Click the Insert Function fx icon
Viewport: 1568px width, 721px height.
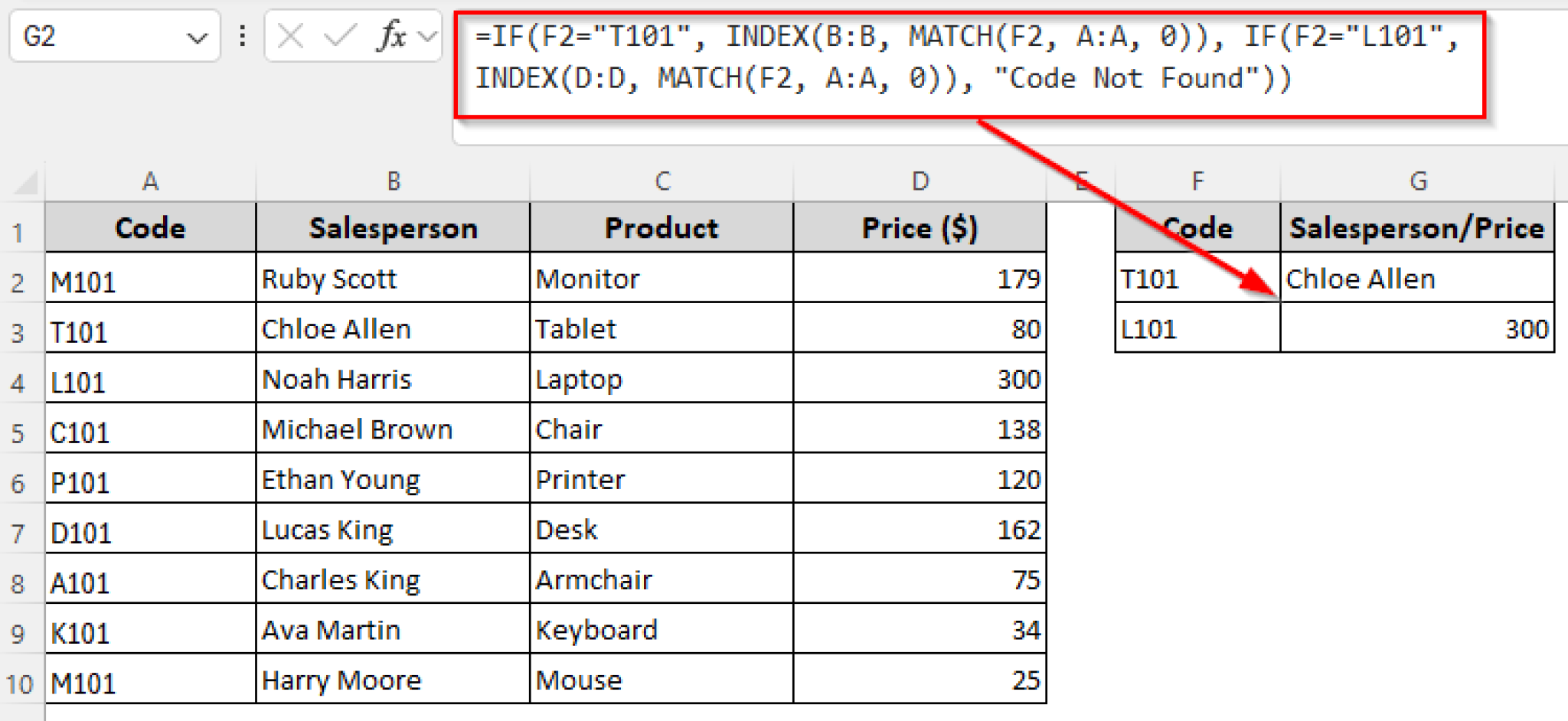pyautogui.click(x=390, y=34)
